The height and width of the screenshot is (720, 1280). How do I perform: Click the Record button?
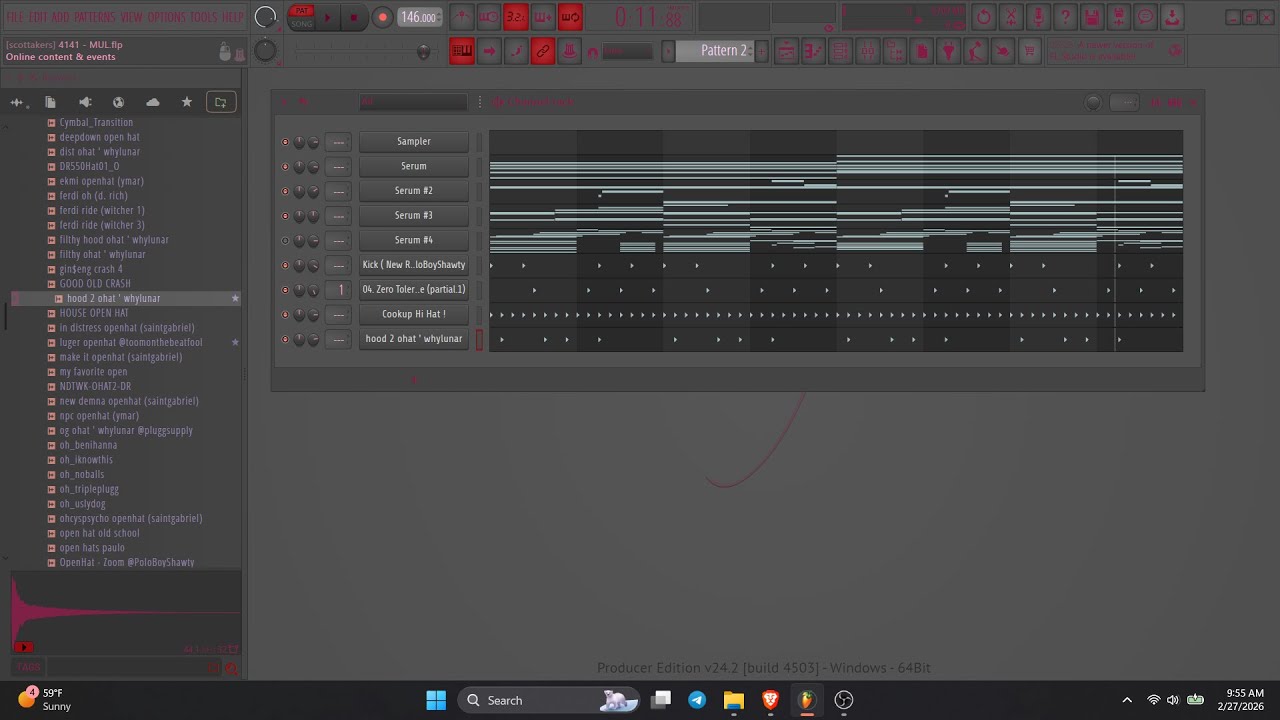(382, 17)
